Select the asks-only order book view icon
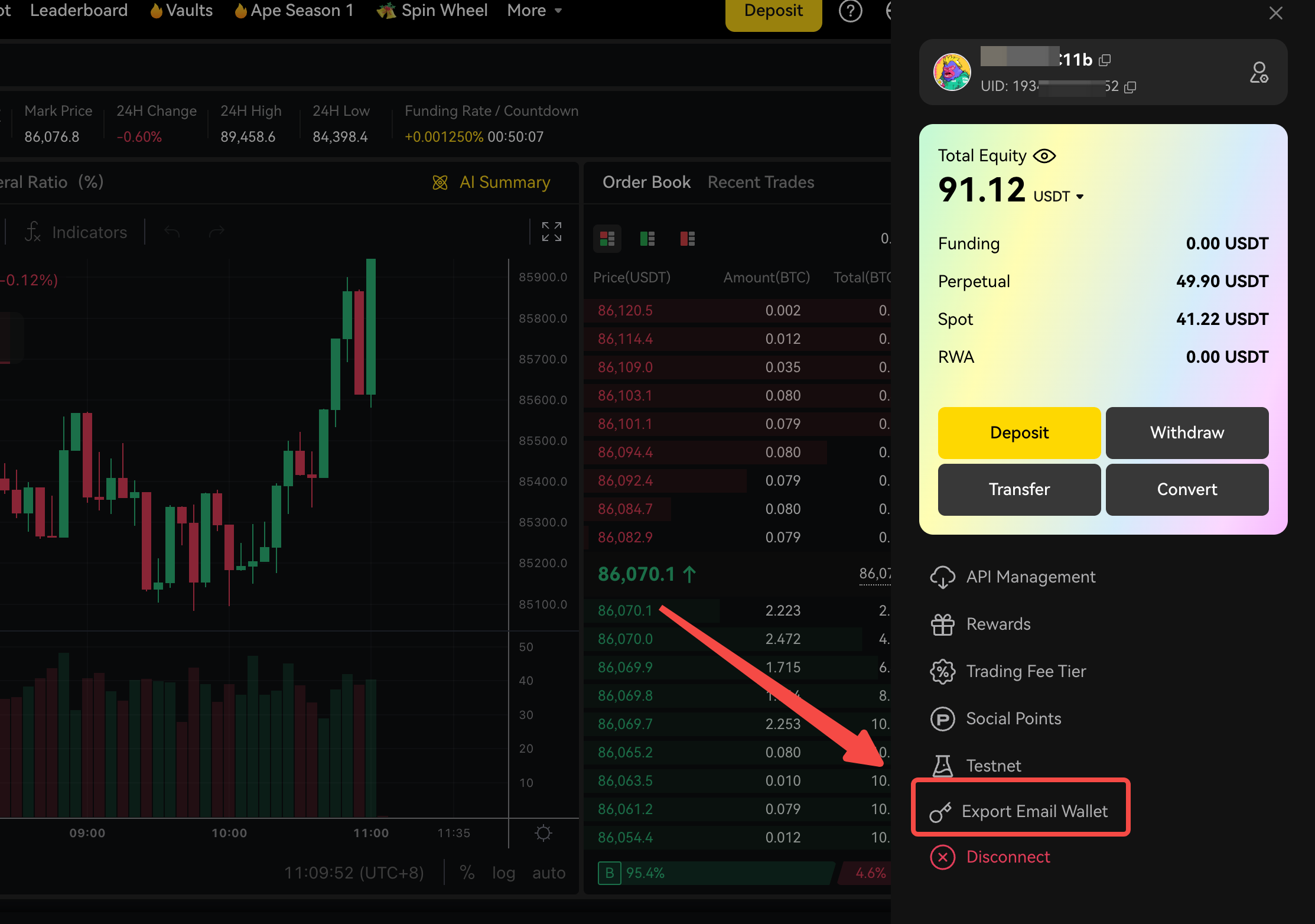 click(688, 239)
